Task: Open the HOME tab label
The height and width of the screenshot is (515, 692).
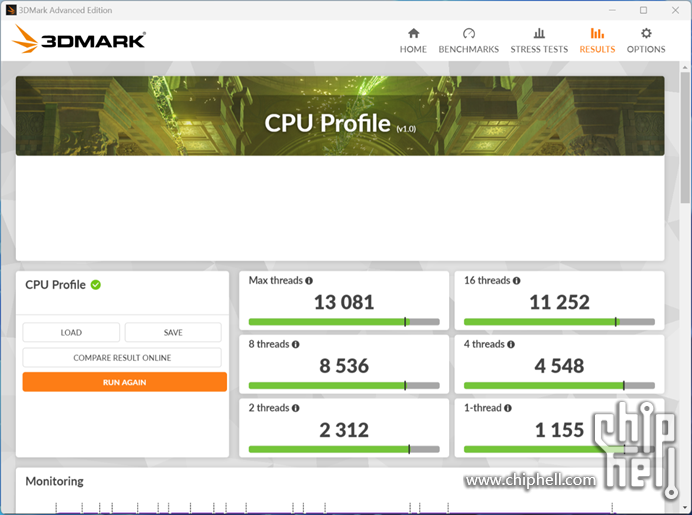Action: pos(413,49)
